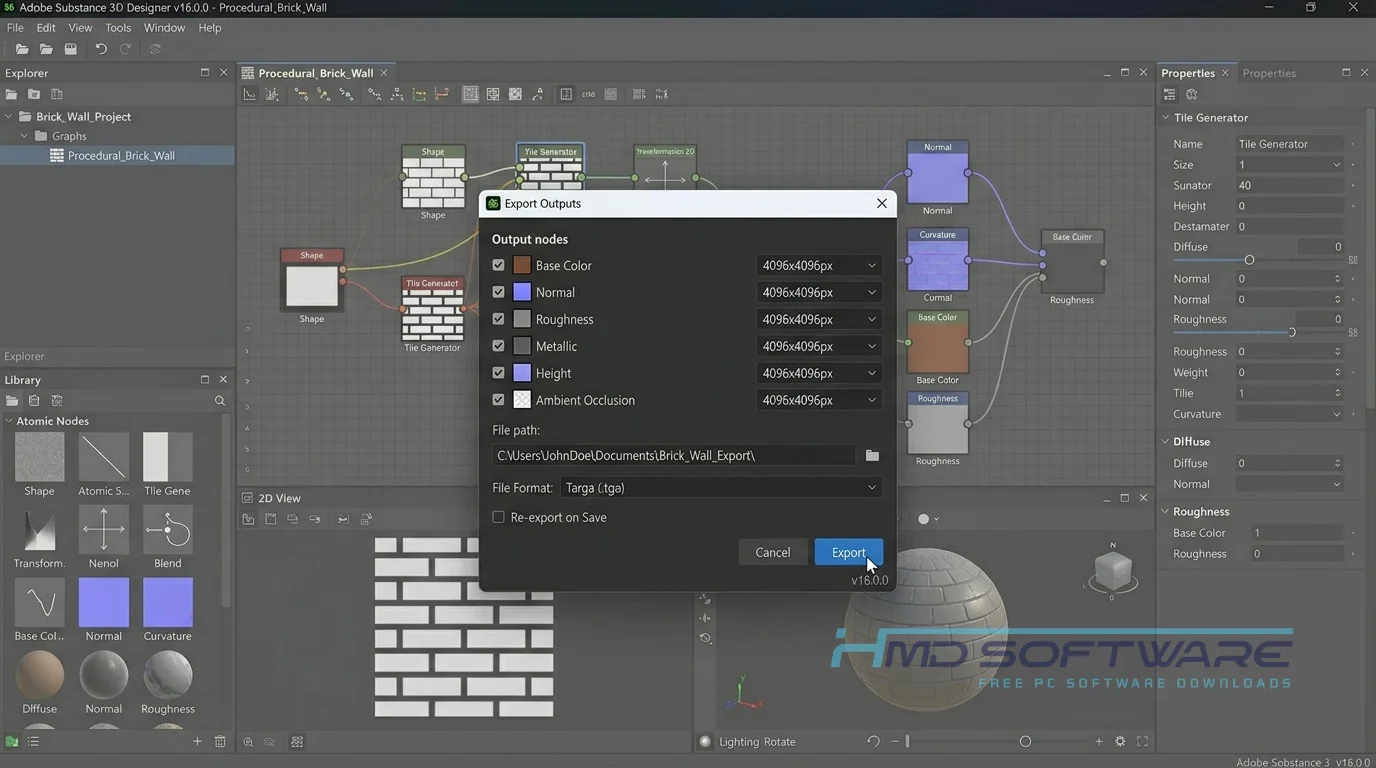Select Procedural_Brick_Wall graph in Explorer tree
The height and width of the screenshot is (768, 1376).
click(x=117, y=155)
